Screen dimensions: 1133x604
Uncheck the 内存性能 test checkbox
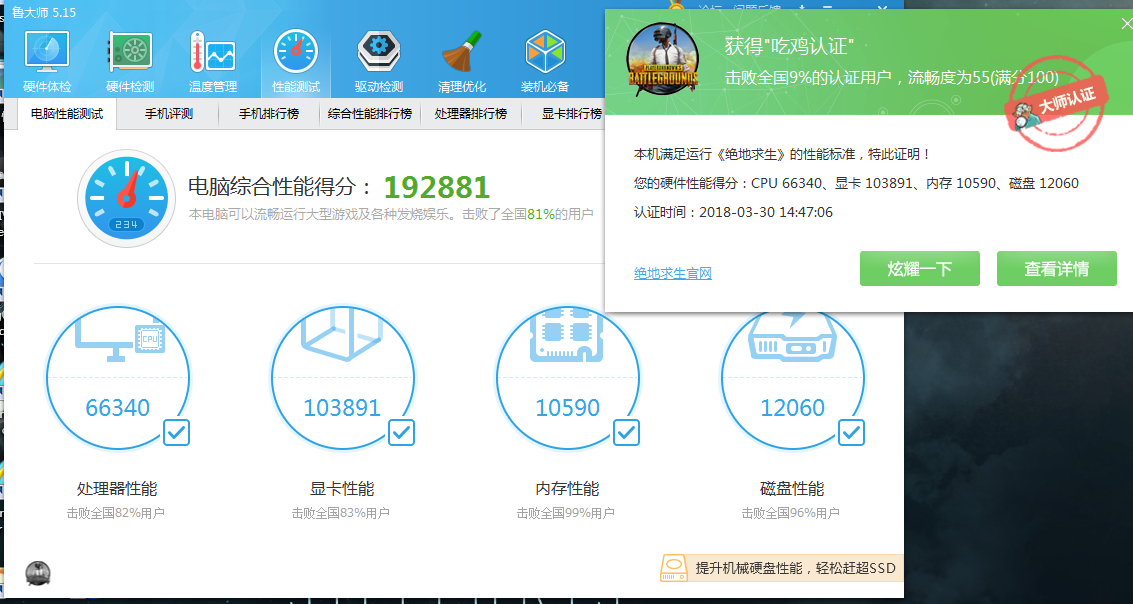click(x=626, y=432)
